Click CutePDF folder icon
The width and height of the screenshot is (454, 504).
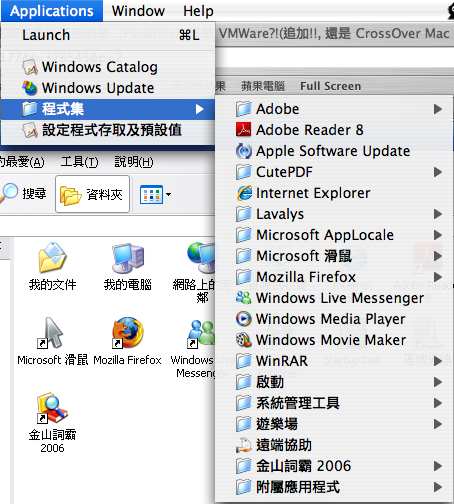(x=243, y=172)
